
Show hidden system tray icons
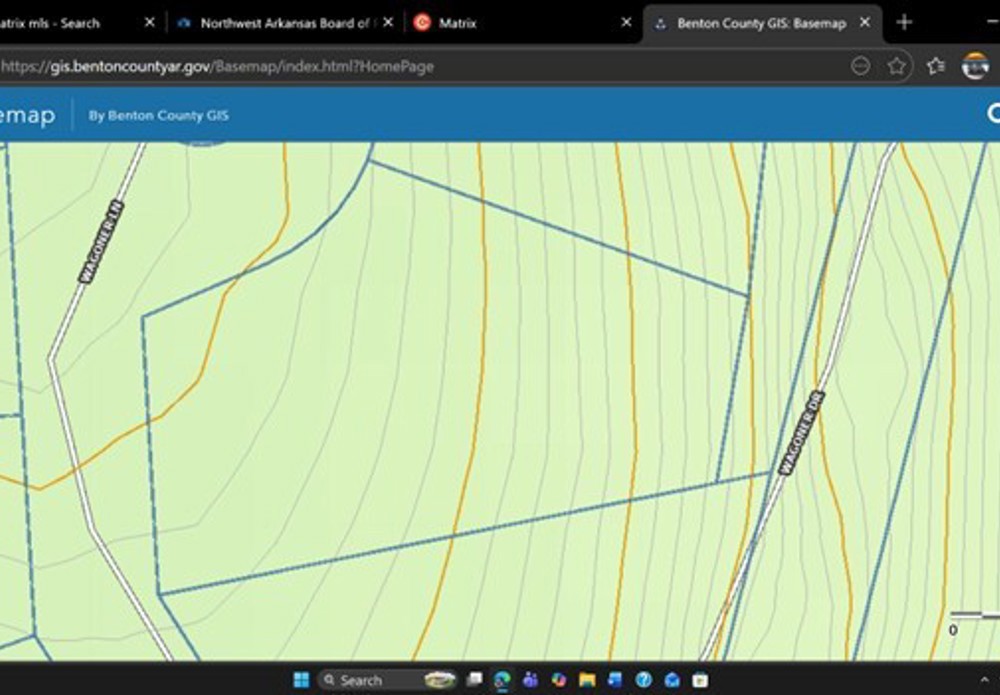point(984,680)
